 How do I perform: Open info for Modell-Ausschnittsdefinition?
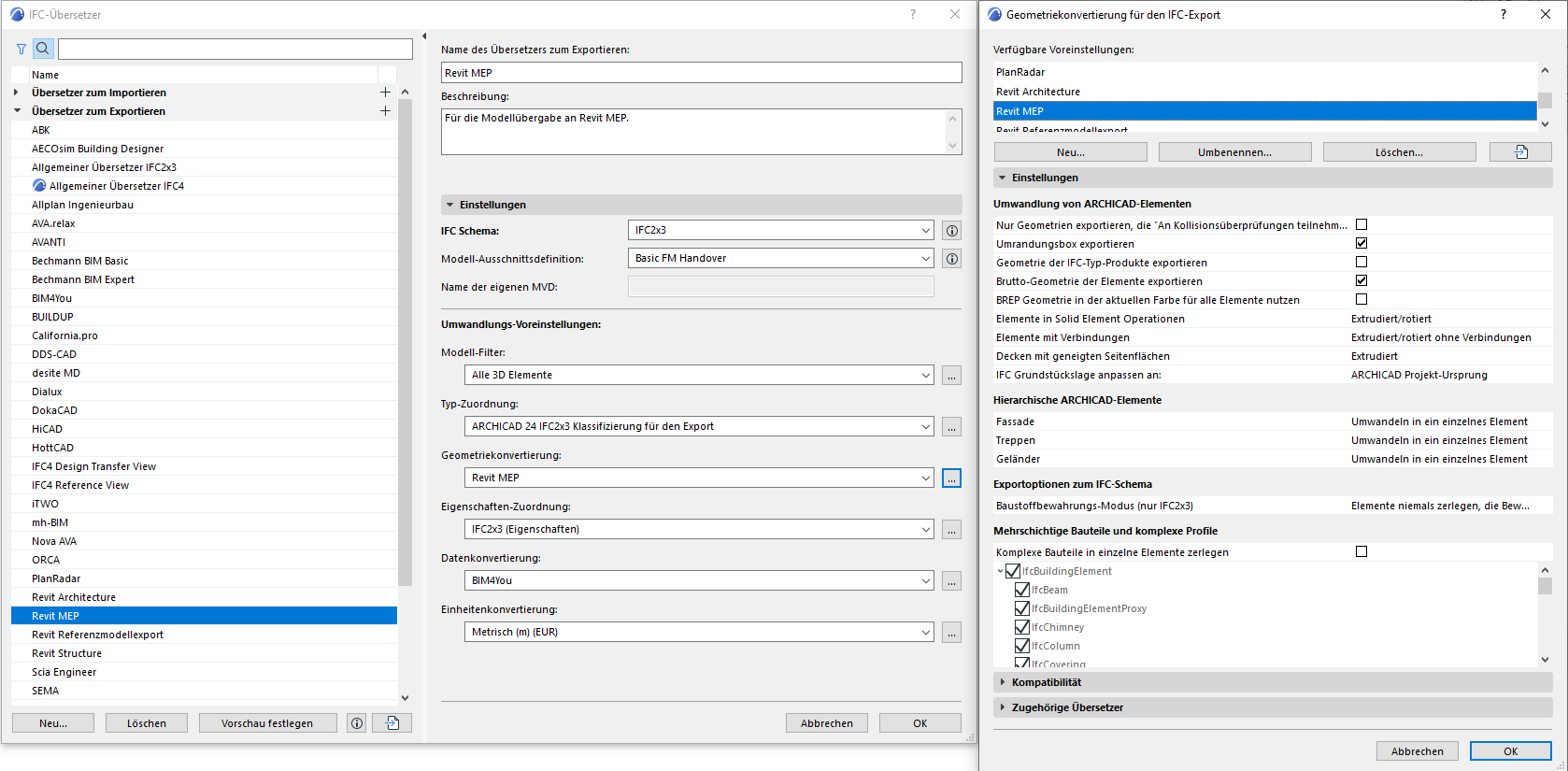click(951, 259)
